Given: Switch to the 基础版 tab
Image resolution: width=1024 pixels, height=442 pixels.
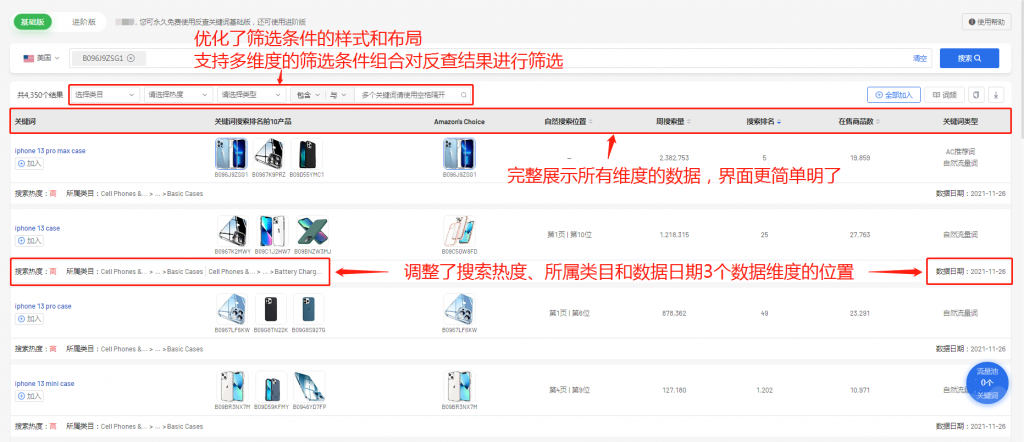Looking at the screenshot, I should point(32,22).
